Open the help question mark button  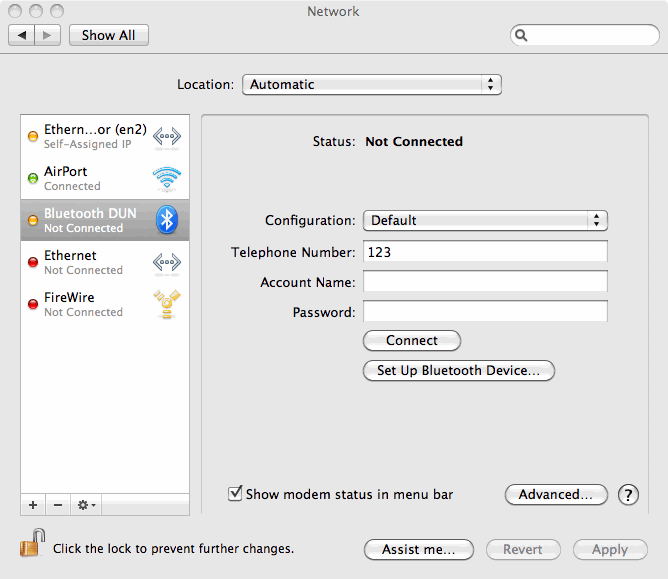point(628,494)
